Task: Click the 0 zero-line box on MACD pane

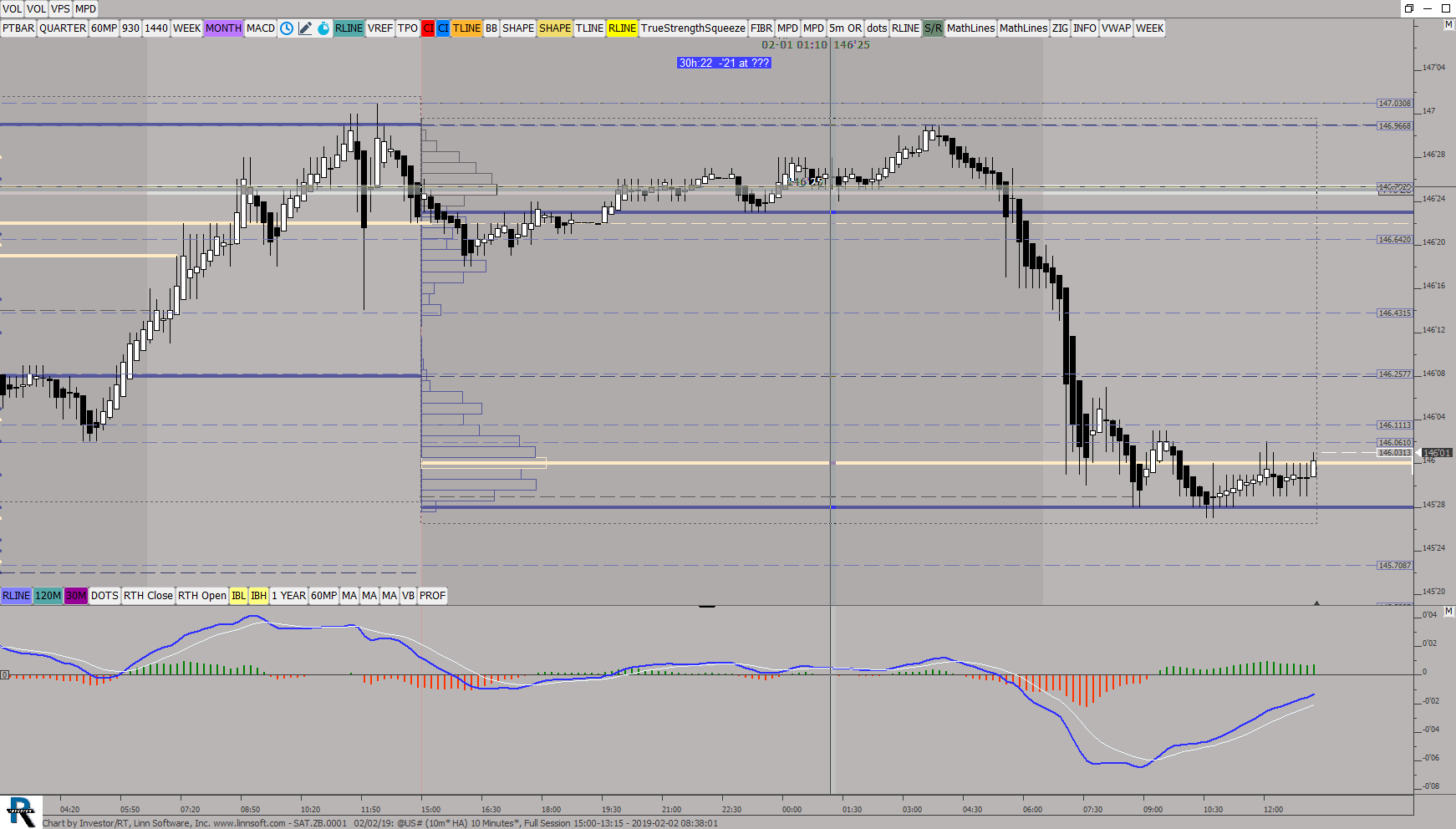Action: coord(4,674)
